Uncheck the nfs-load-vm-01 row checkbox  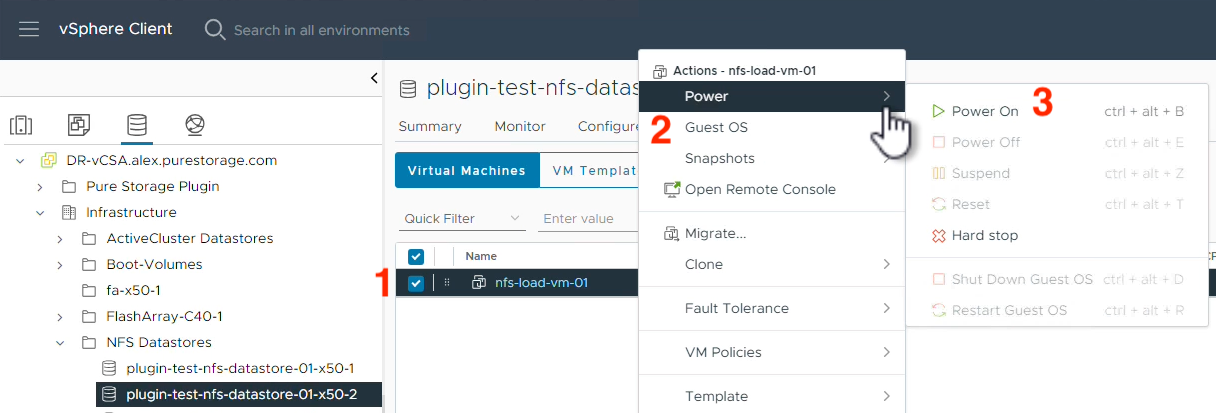[416, 283]
